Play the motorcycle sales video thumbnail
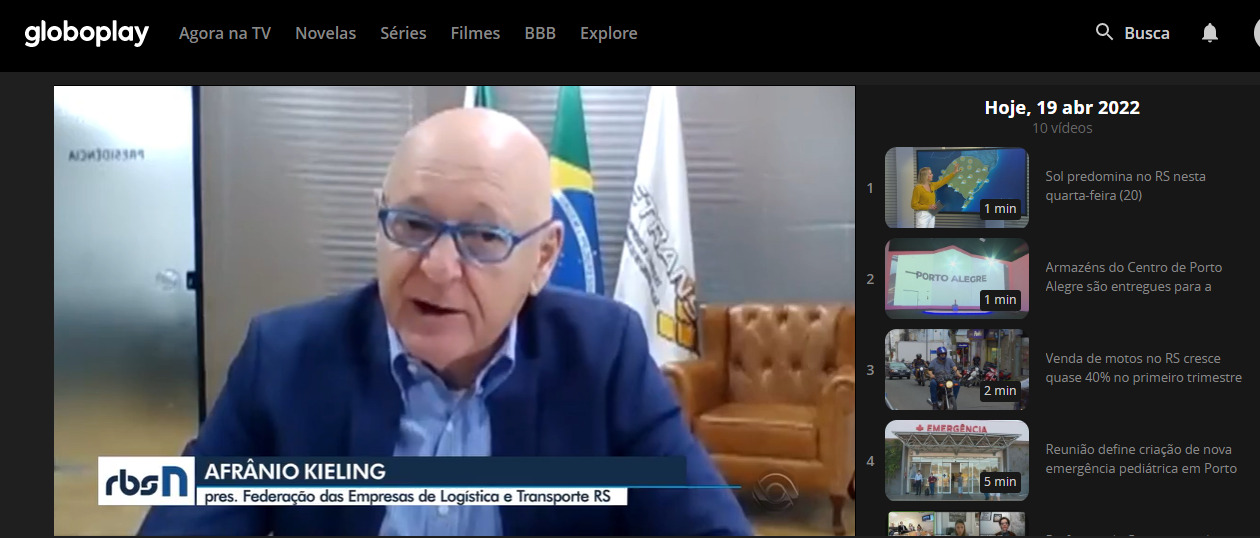Image resolution: width=1260 pixels, height=538 pixels. pyautogui.click(x=956, y=369)
